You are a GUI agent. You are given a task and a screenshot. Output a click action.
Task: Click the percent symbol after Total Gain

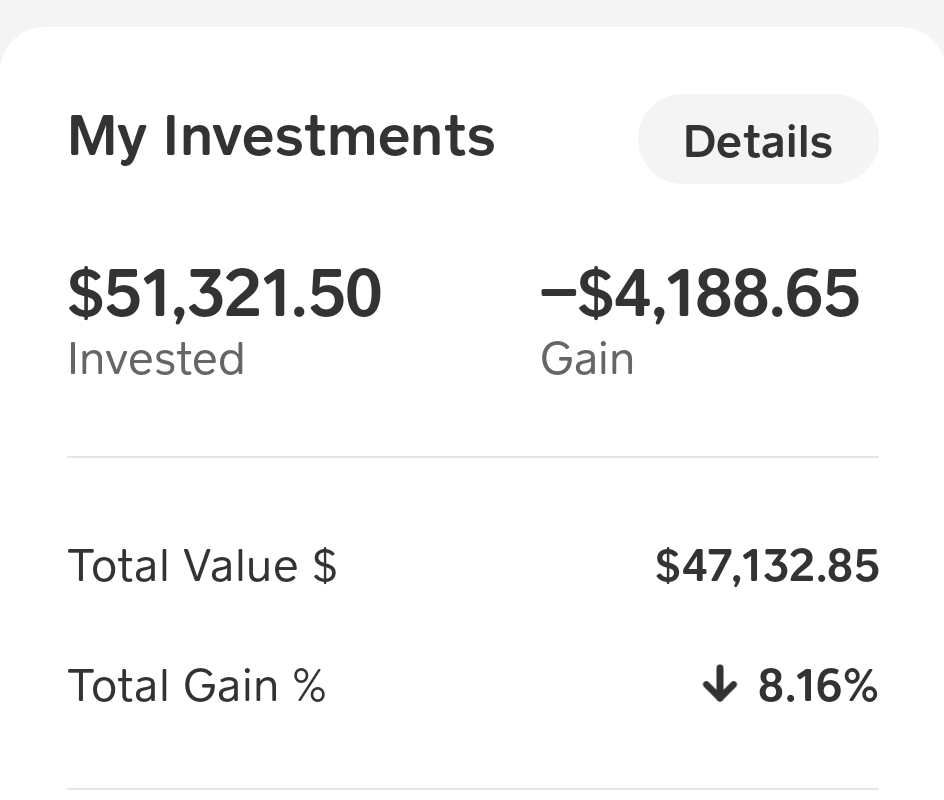coord(309,686)
